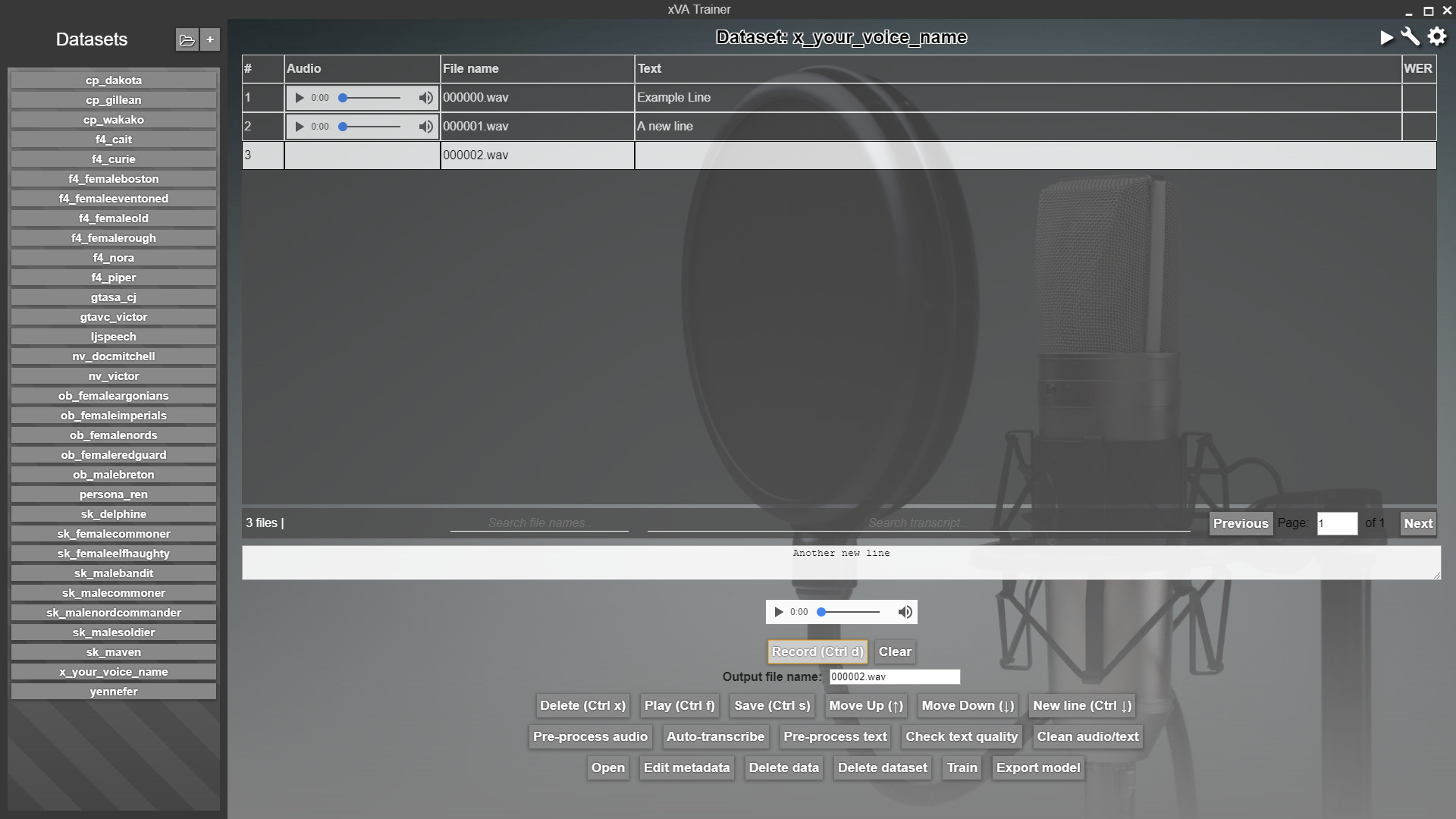Click inside the Search file names field
This screenshot has height=819, width=1456.
[x=539, y=522]
